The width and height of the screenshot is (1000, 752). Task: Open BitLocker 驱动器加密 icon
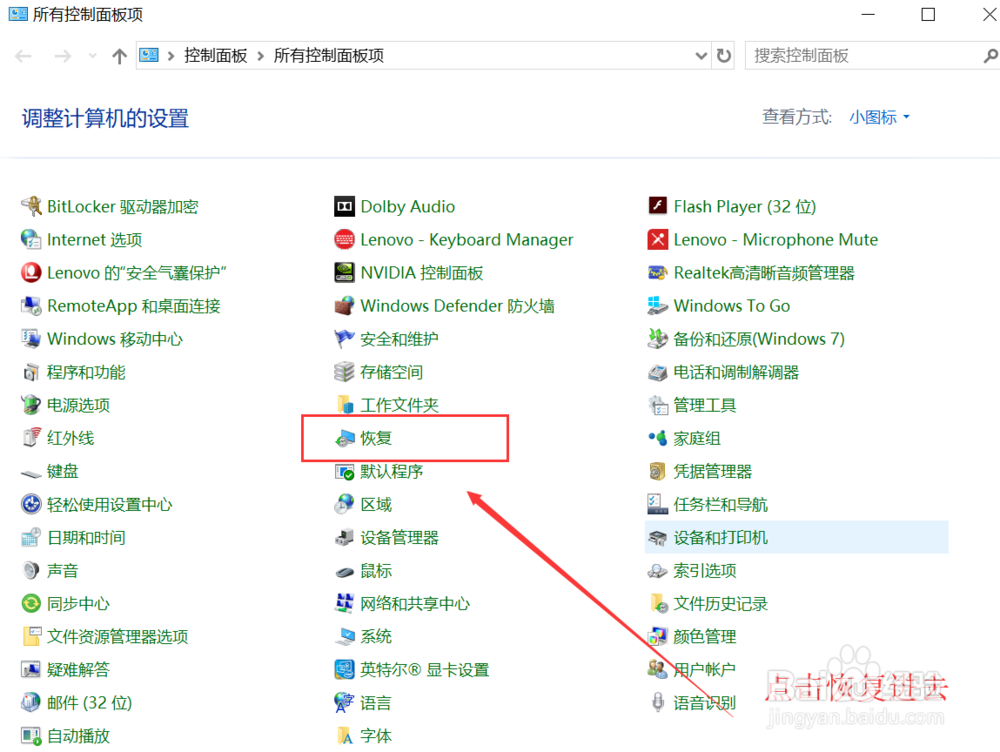click(x=31, y=207)
